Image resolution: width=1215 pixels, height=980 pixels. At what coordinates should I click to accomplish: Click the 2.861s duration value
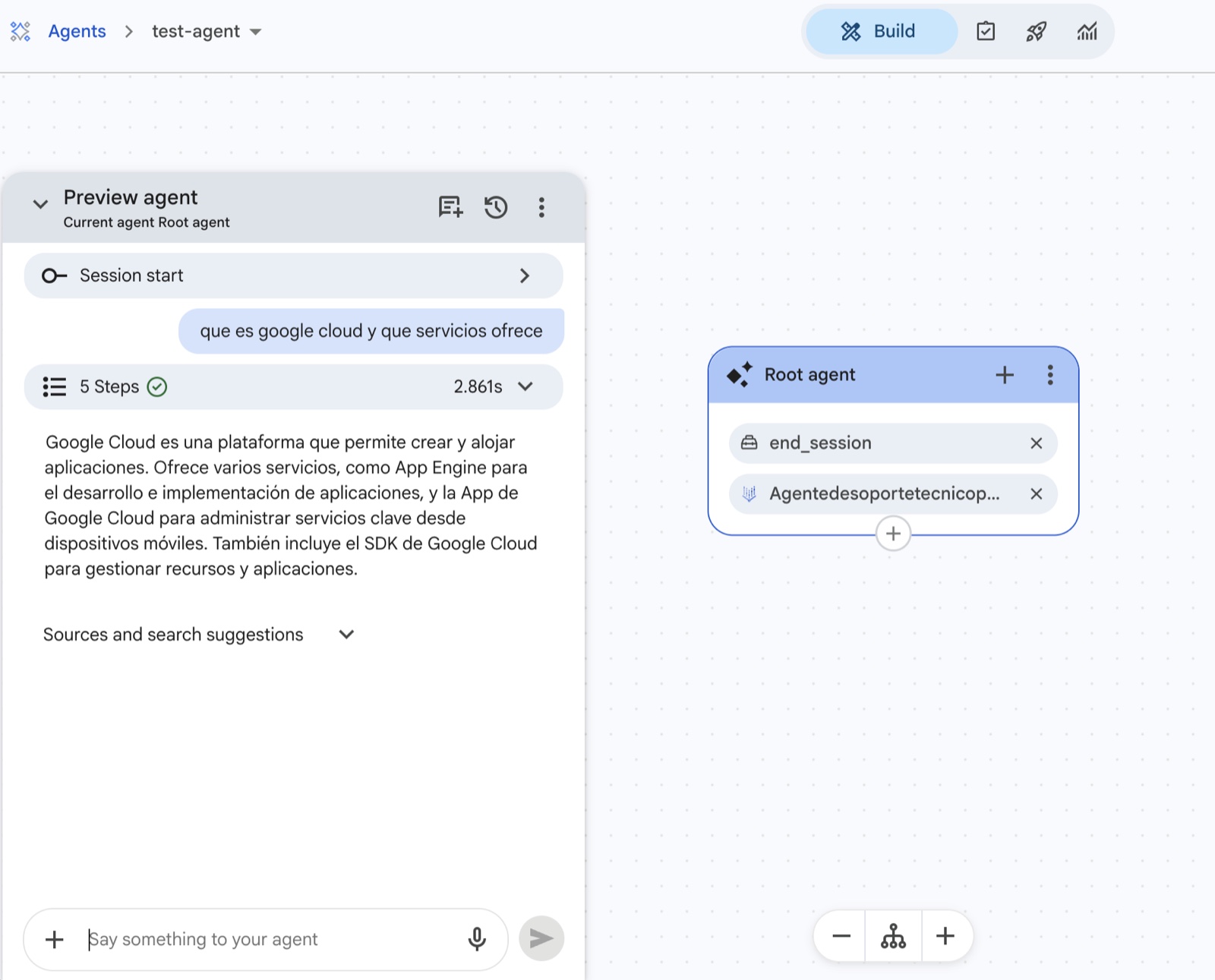(x=478, y=387)
